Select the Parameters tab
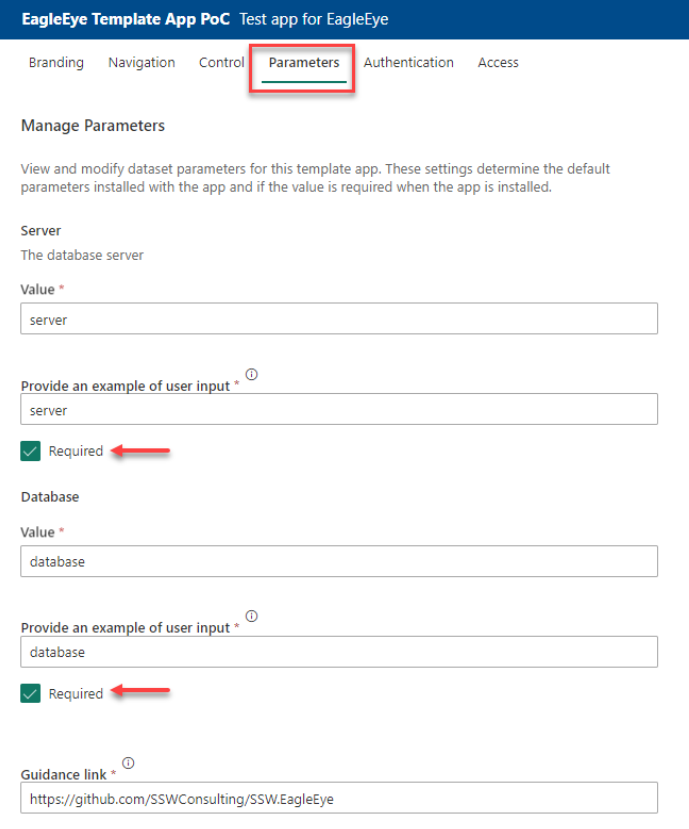Viewport: 689px width, 829px height. coord(304,62)
